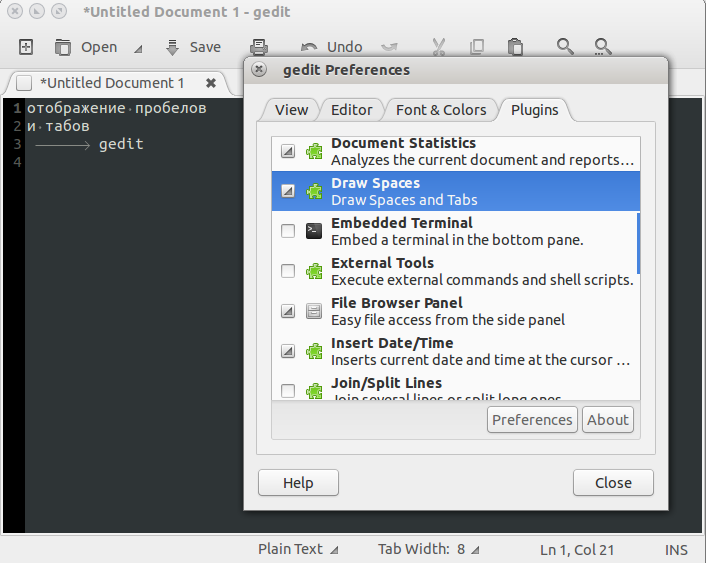The image size is (706, 563).
Task: Click the Undo arrow icon
Action: 309,47
